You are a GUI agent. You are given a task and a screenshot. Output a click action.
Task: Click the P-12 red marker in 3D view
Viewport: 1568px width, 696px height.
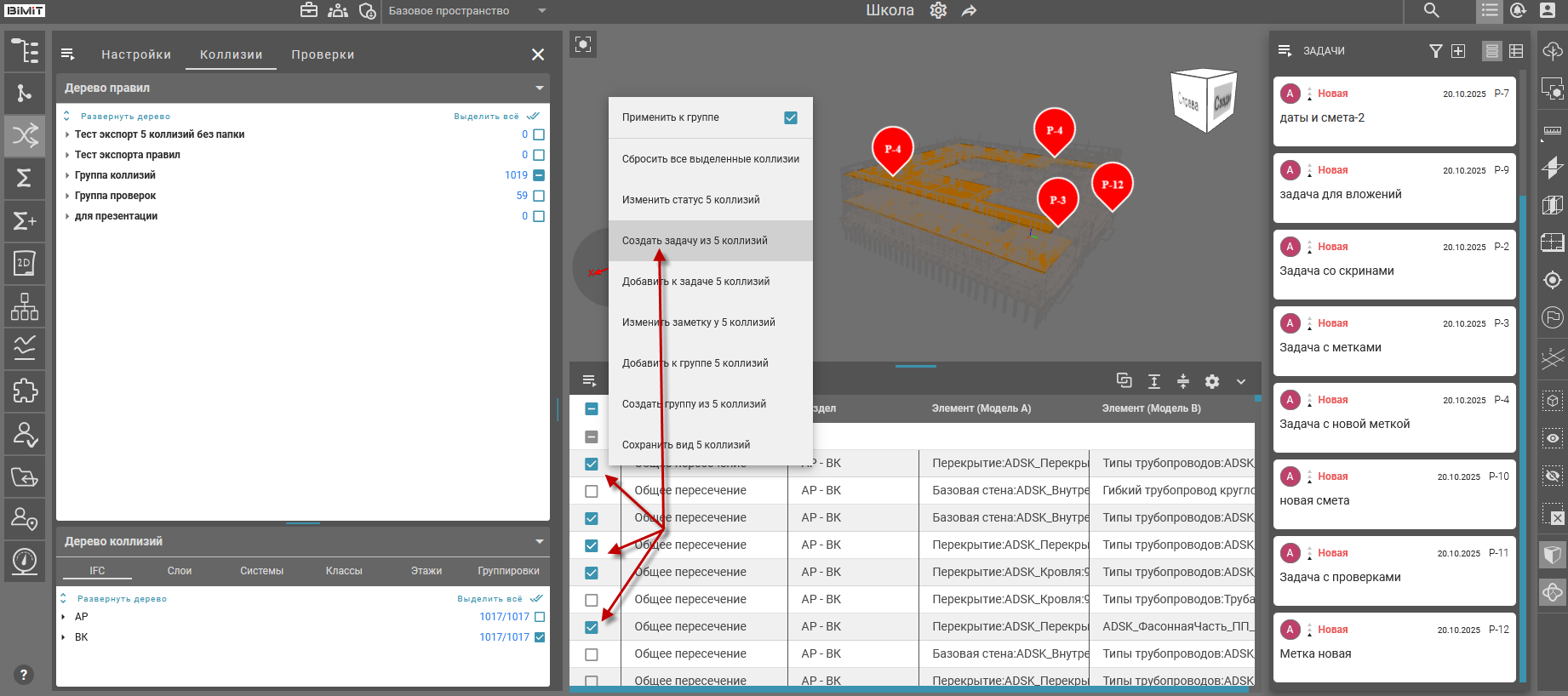pos(1112,185)
